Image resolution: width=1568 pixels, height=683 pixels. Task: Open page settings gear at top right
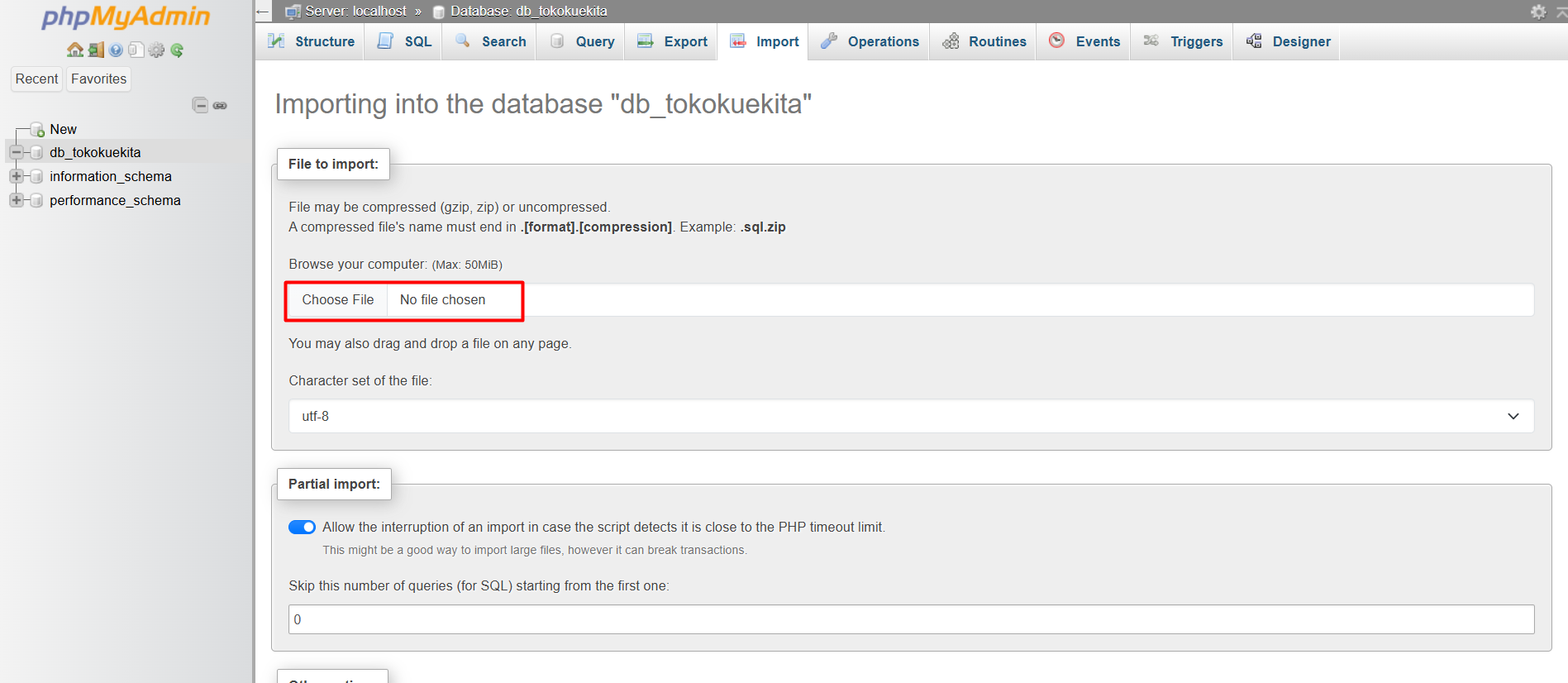click(x=1537, y=12)
